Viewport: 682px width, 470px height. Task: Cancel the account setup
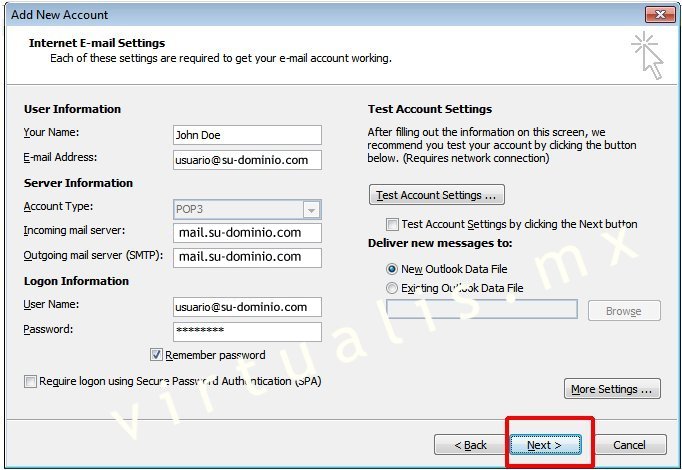coord(629,445)
